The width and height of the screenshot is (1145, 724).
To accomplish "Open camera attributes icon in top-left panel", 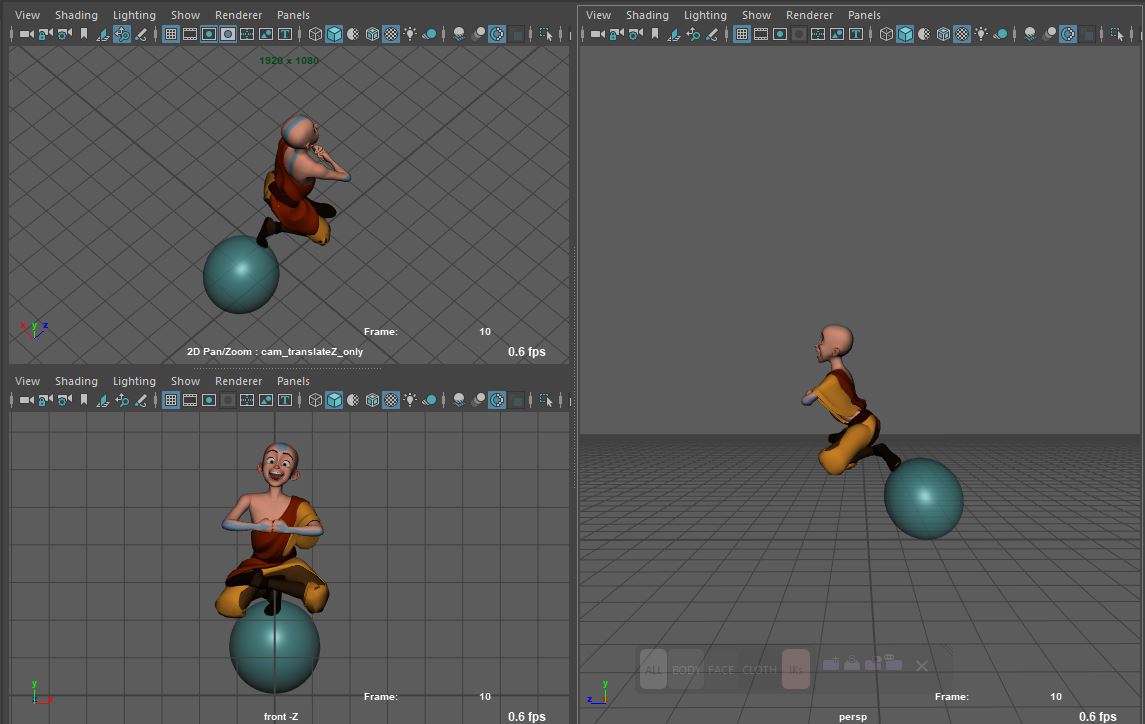I will [x=65, y=34].
